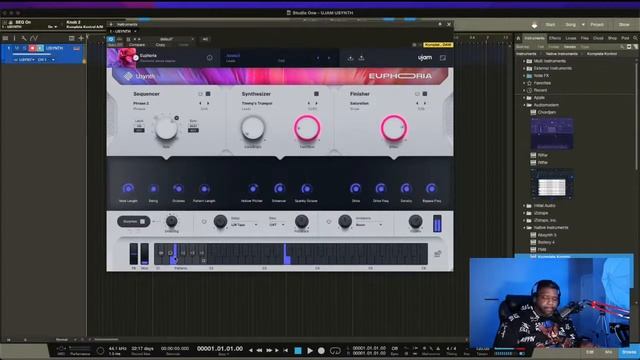Open the Ambience type dropdown

pyautogui.click(x=369, y=225)
